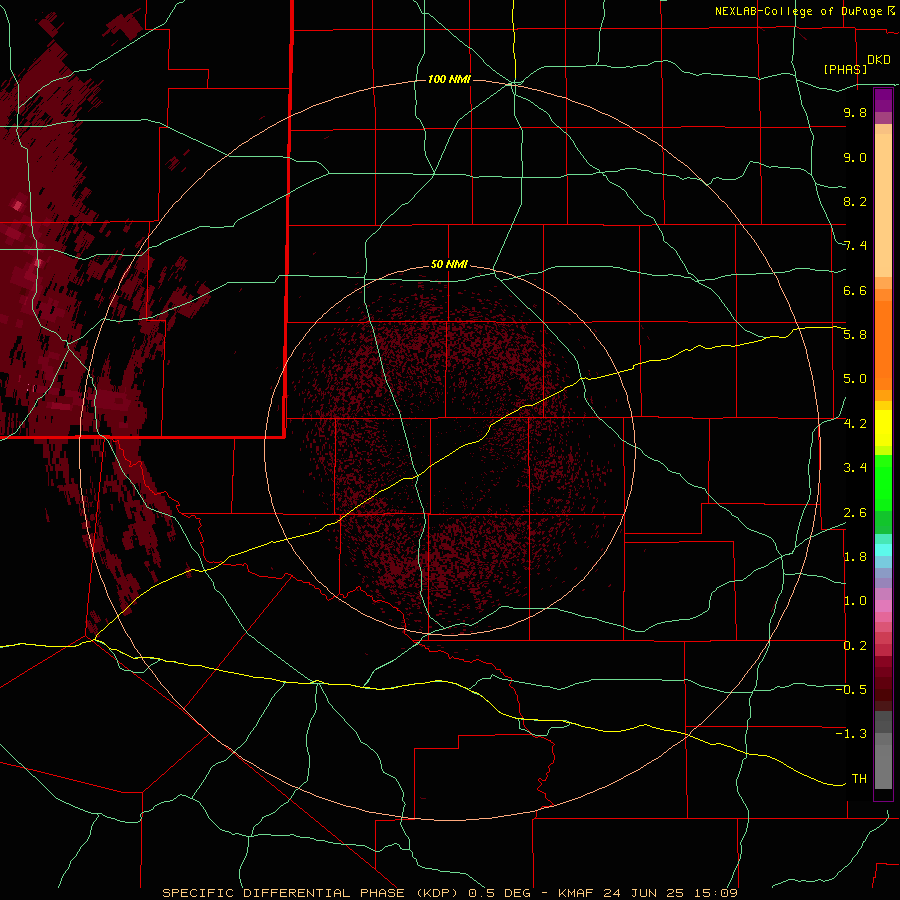900x900 pixels.
Task: Click the 0.2 scale value
Action: click(x=855, y=646)
